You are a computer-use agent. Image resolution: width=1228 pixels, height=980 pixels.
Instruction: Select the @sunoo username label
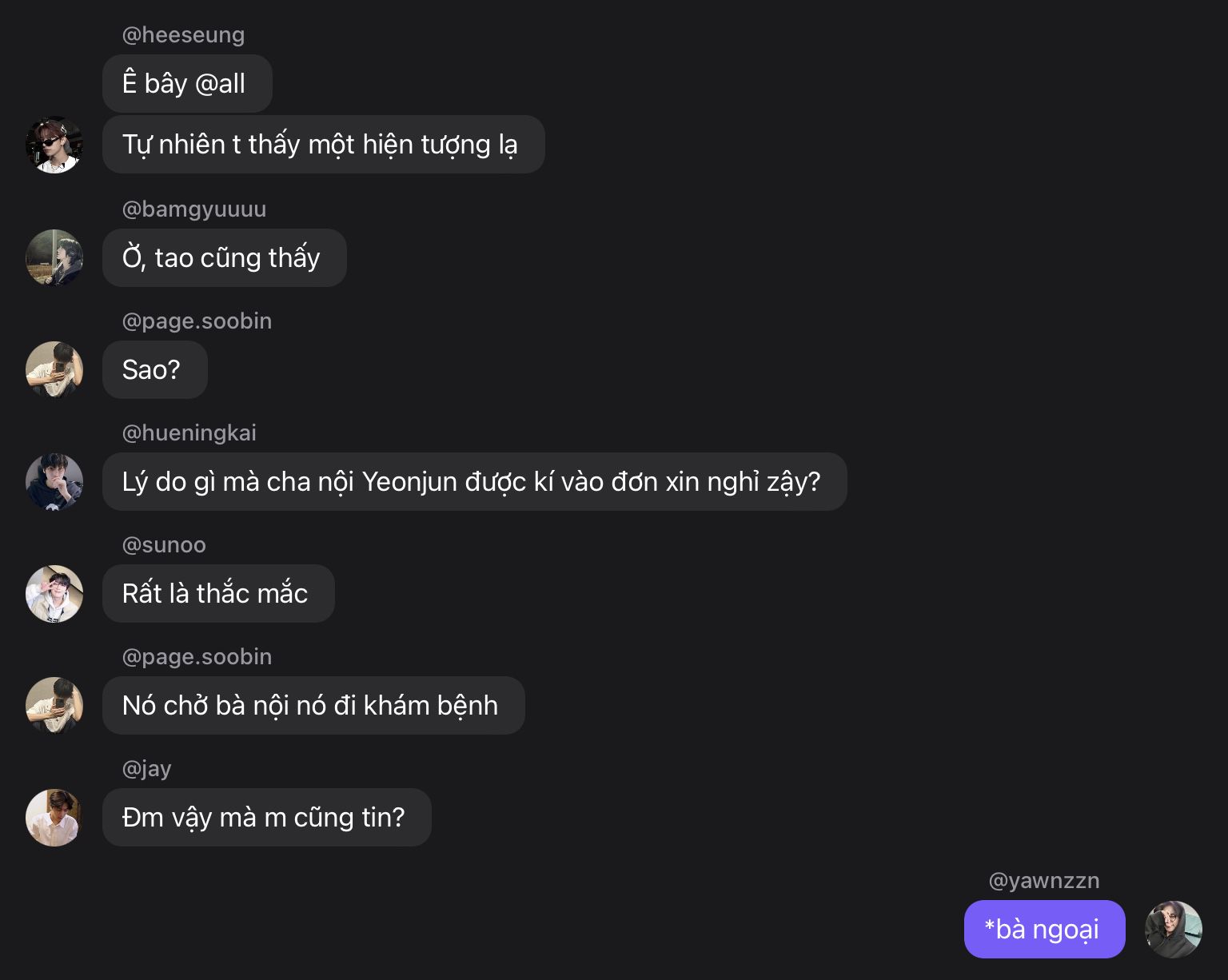pyautogui.click(x=164, y=545)
